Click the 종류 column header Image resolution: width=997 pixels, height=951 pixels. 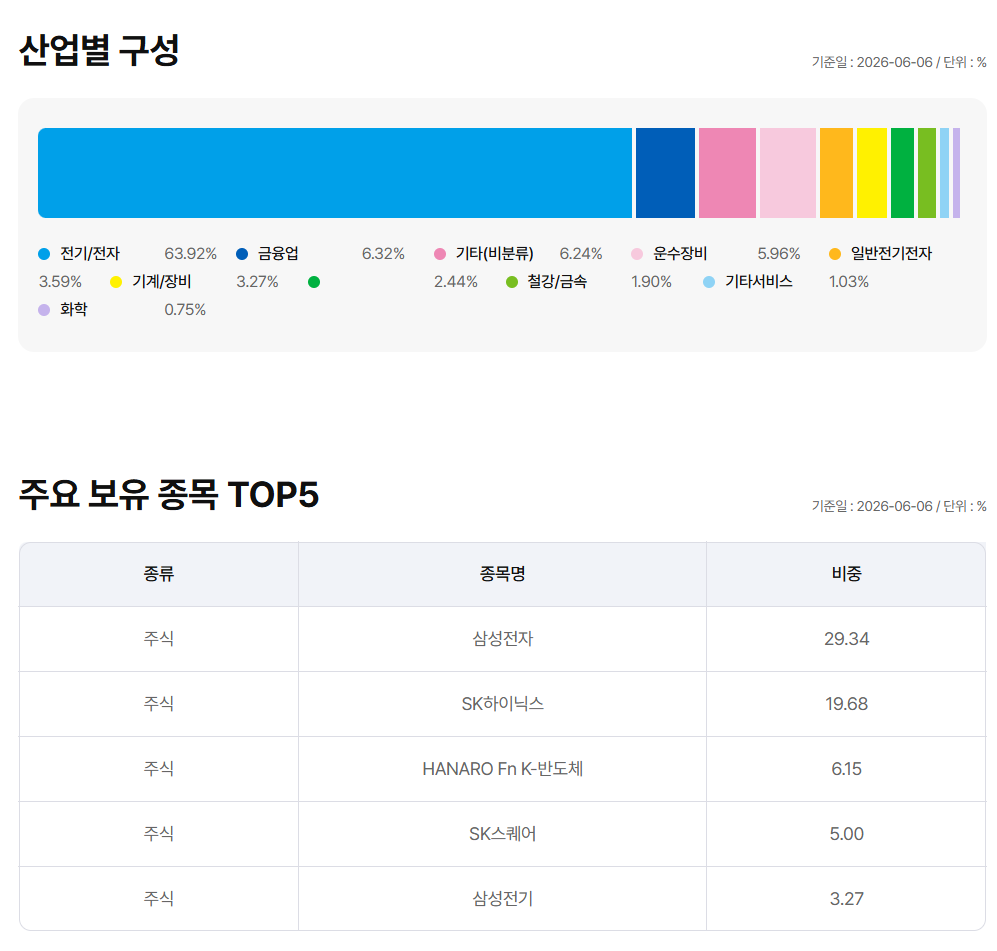point(158,574)
